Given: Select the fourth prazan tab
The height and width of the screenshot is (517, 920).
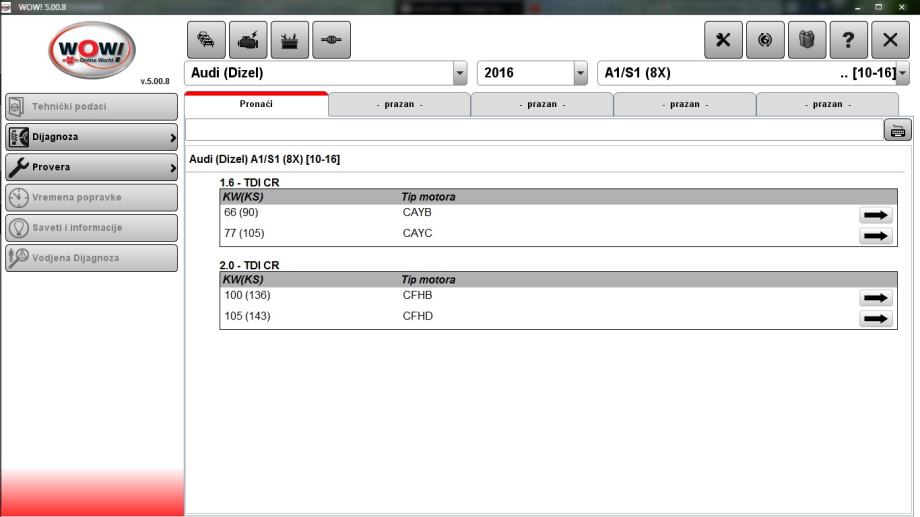Looking at the screenshot, I should point(827,104).
